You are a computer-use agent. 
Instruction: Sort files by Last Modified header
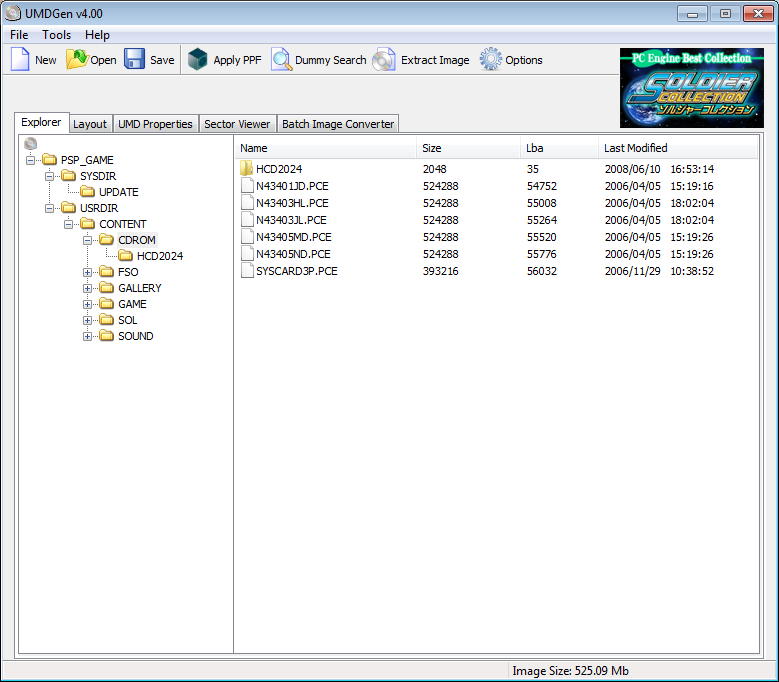[x=635, y=148]
